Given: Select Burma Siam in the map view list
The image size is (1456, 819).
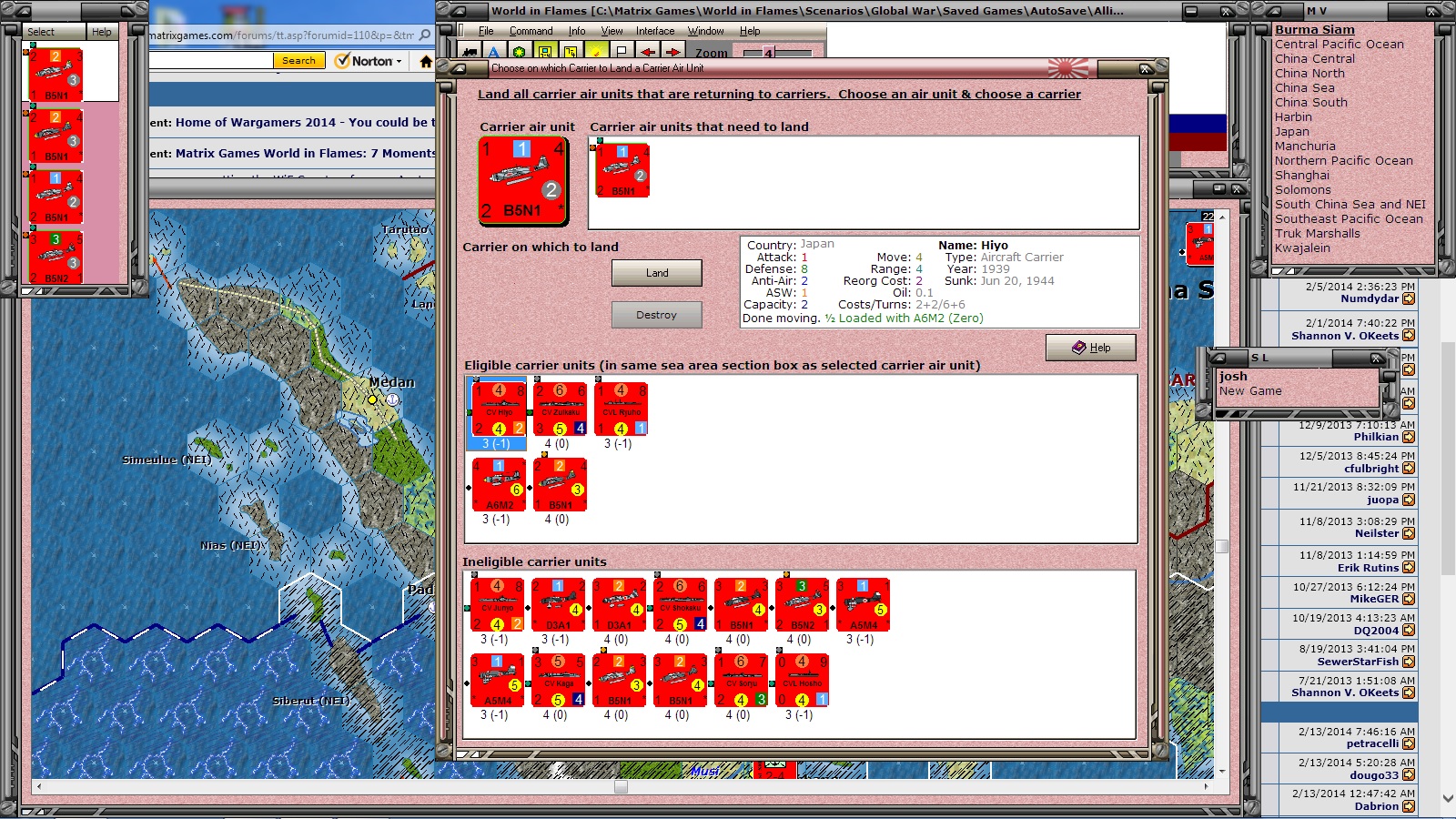Looking at the screenshot, I should 1314,30.
